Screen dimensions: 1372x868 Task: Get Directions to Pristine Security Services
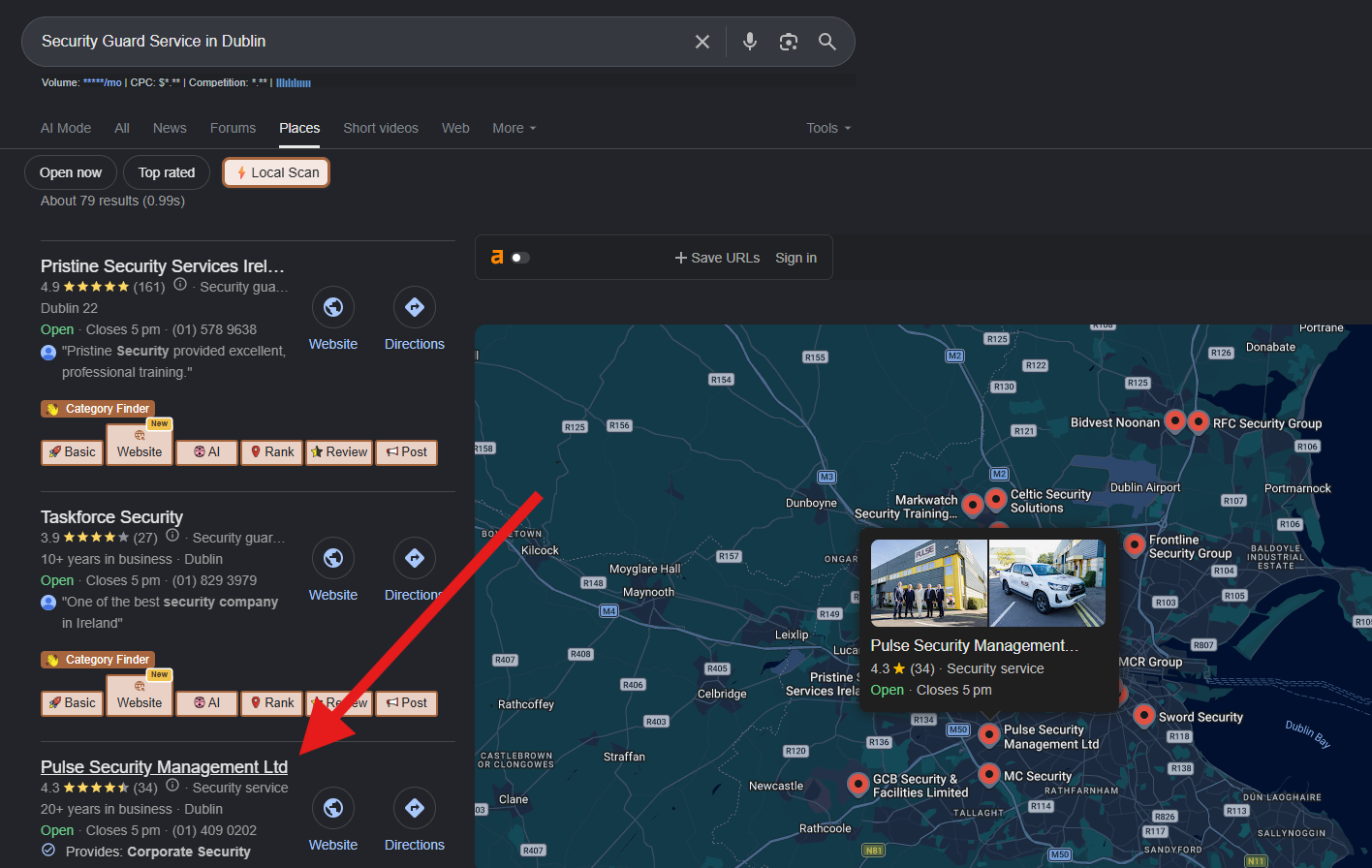click(415, 307)
